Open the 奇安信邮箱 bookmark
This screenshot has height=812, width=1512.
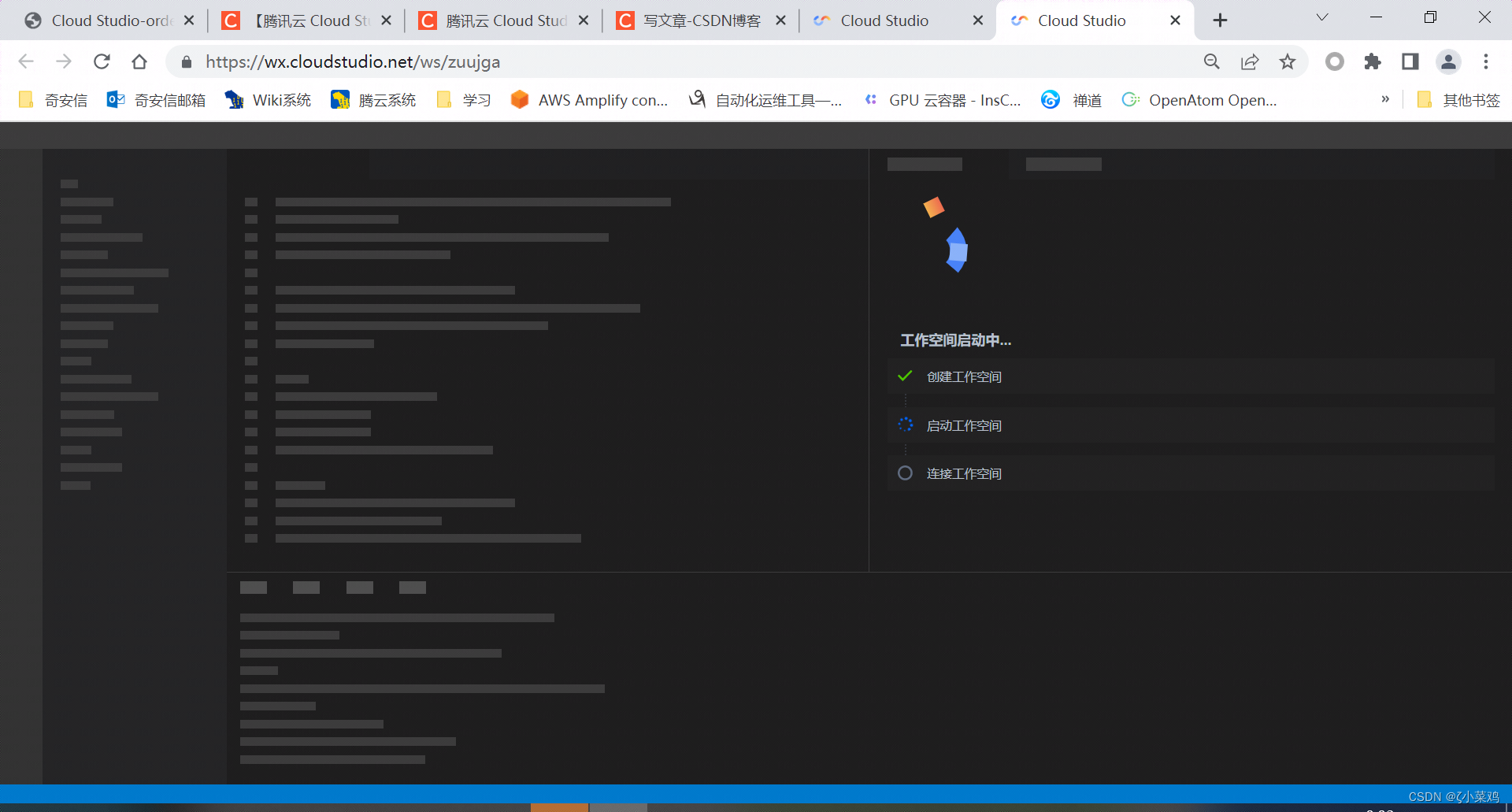pyautogui.click(x=156, y=100)
